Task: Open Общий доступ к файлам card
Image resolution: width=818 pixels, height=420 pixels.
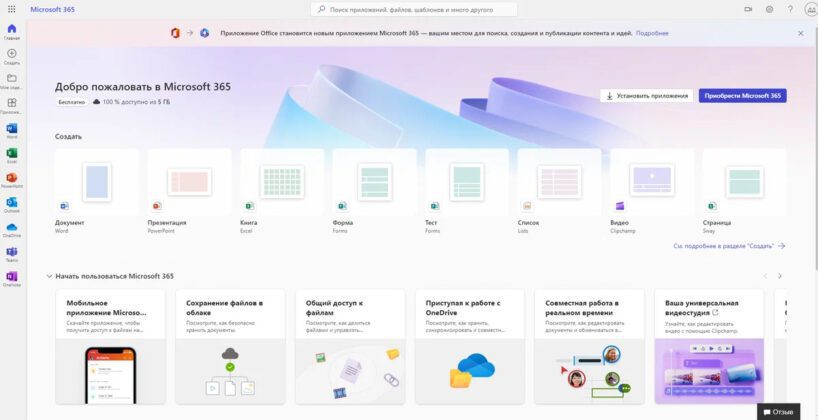Action: [x=350, y=346]
